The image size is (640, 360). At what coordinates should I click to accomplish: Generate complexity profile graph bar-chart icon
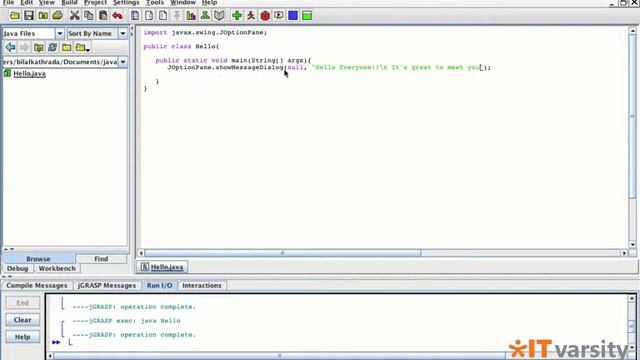click(191, 16)
